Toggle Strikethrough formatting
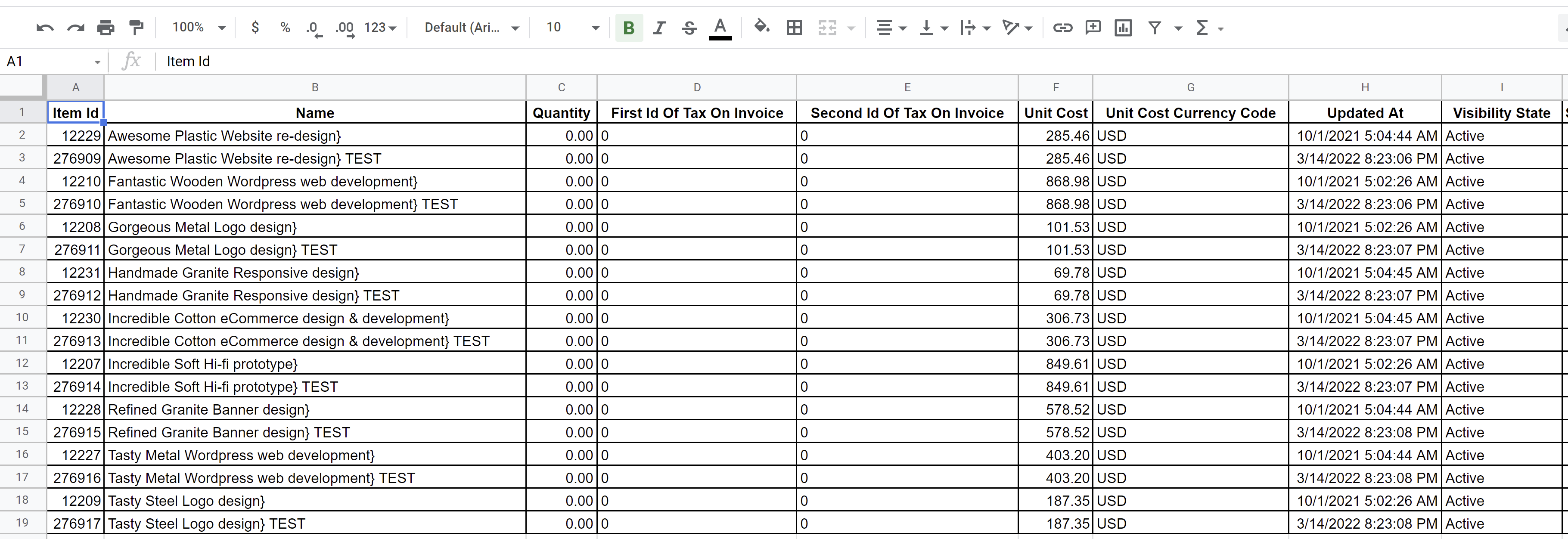This screenshot has width=1568, height=539. point(689,28)
